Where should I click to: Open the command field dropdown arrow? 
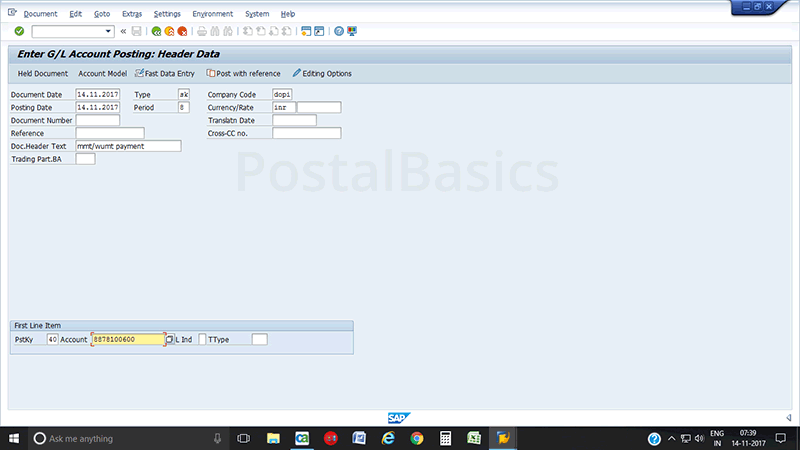[x=109, y=31]
